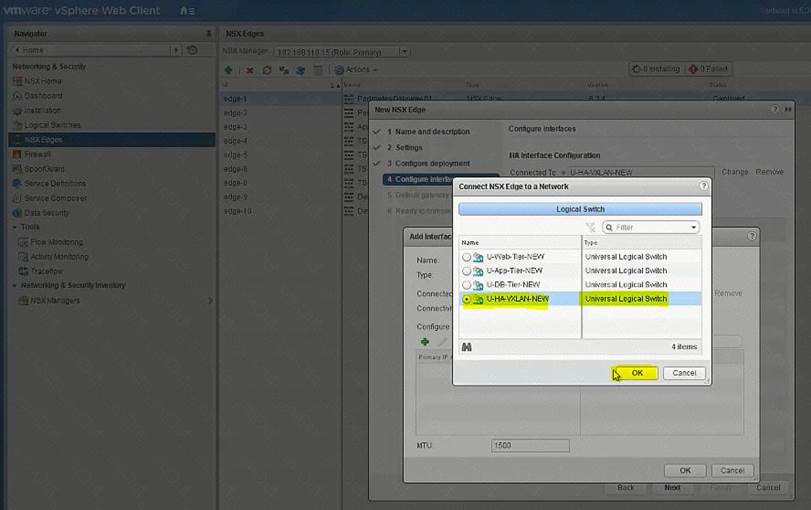
Task: Confirm with the highlighted OK button
Action: 636,373
